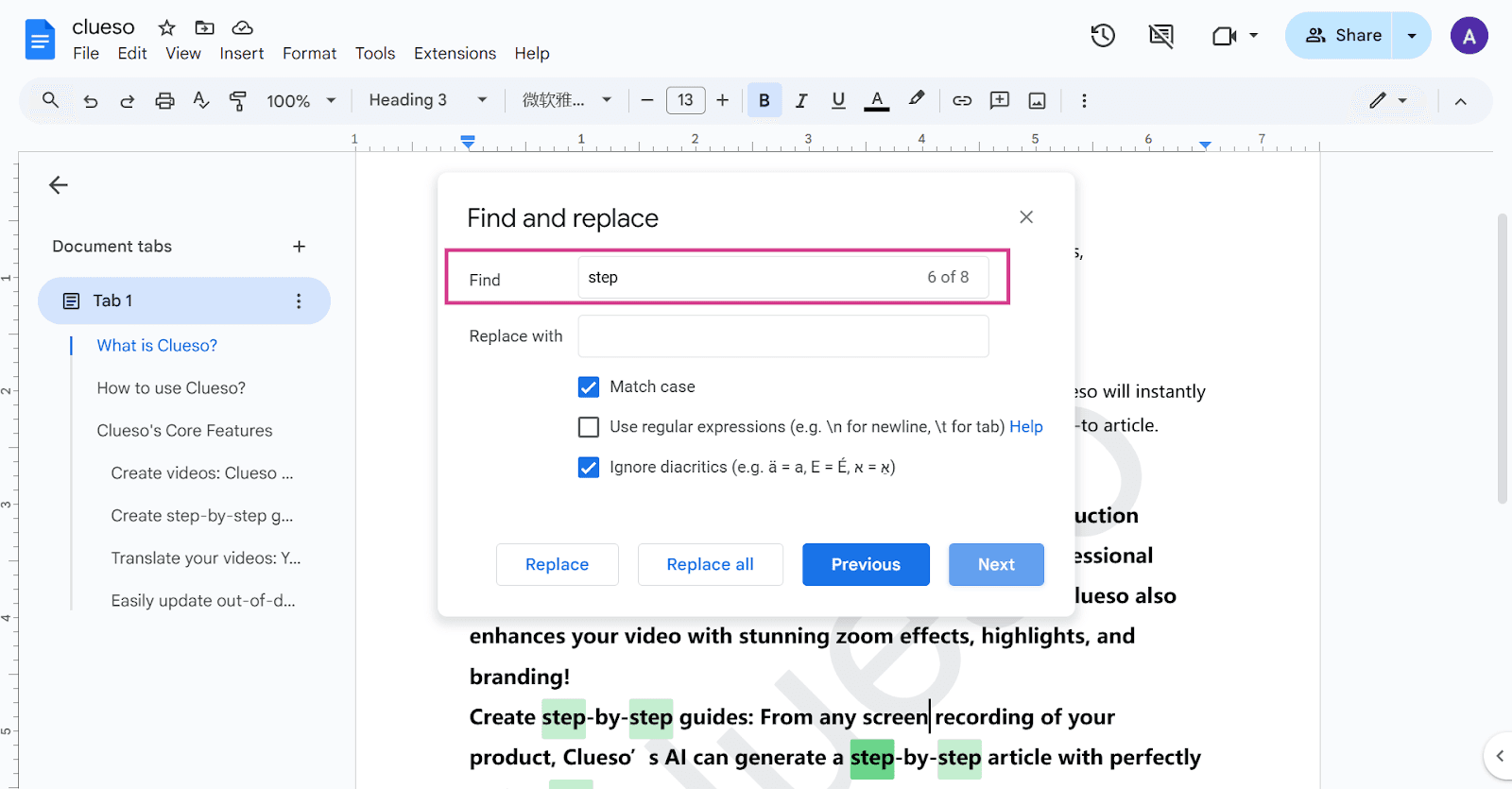This screenshot has width=1512, height=789.
Task: Open the font family dropdown
Action: 567,100
